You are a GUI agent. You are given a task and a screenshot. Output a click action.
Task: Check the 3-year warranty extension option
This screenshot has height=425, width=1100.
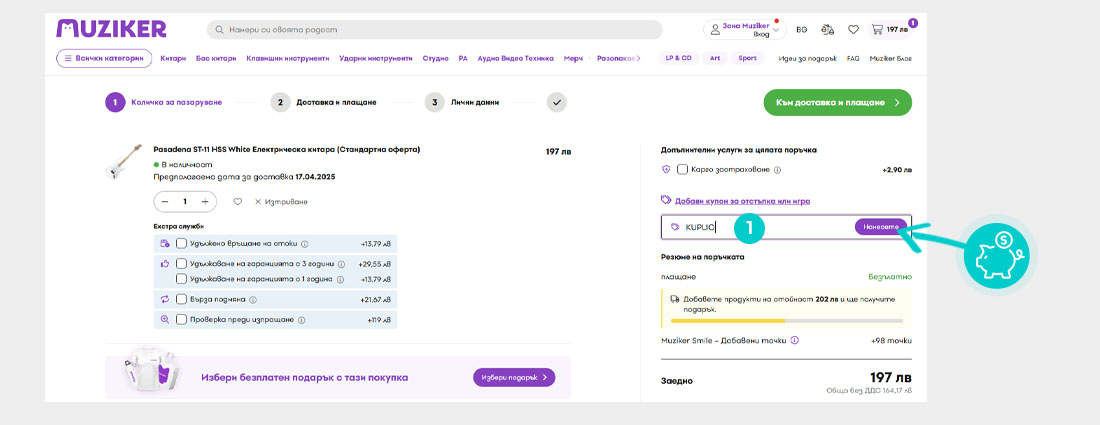pyautogui.click(x=181, y=264)
